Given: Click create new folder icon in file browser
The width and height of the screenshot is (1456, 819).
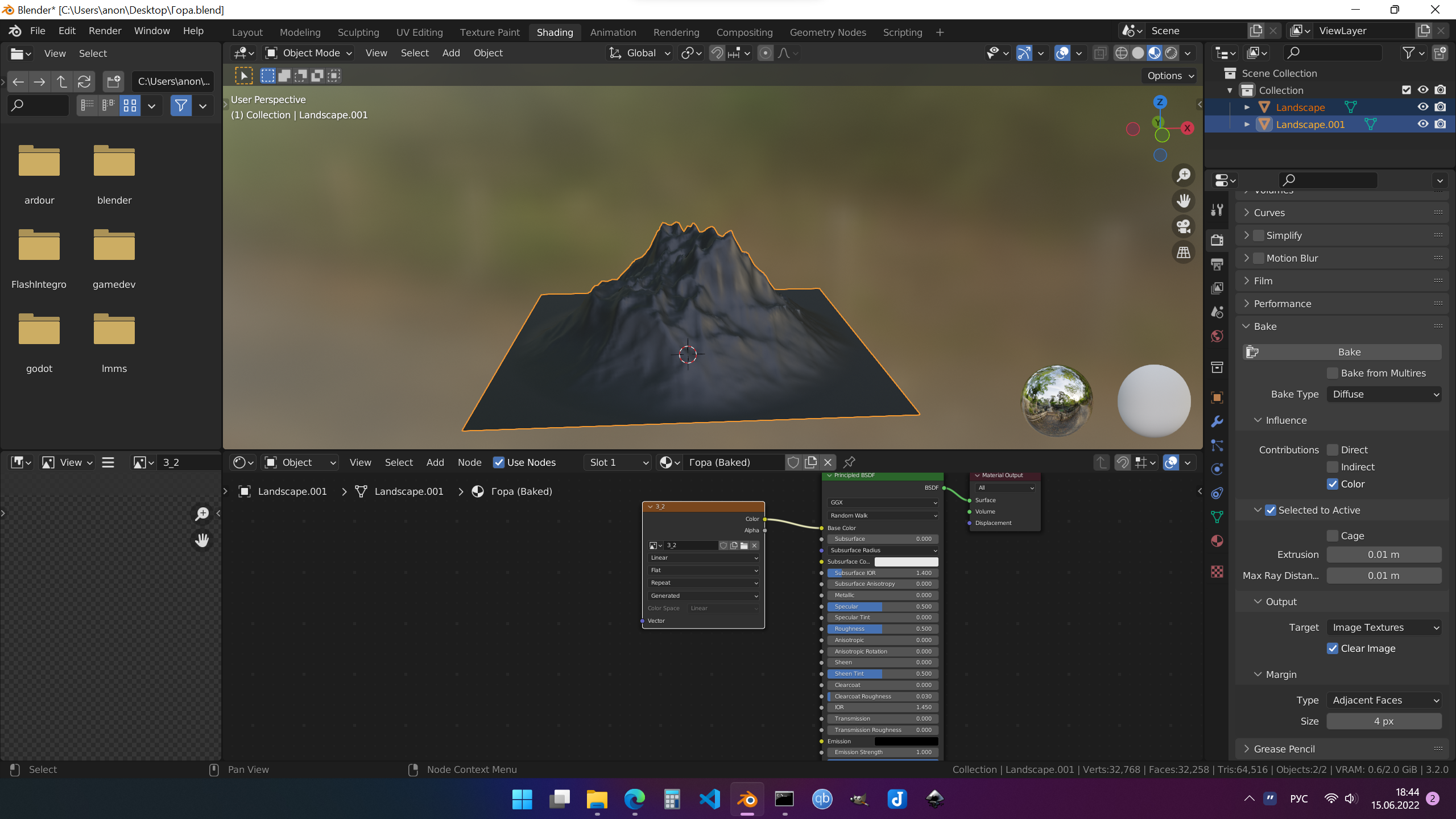Looking at the screenshot, I should [113, 81].
